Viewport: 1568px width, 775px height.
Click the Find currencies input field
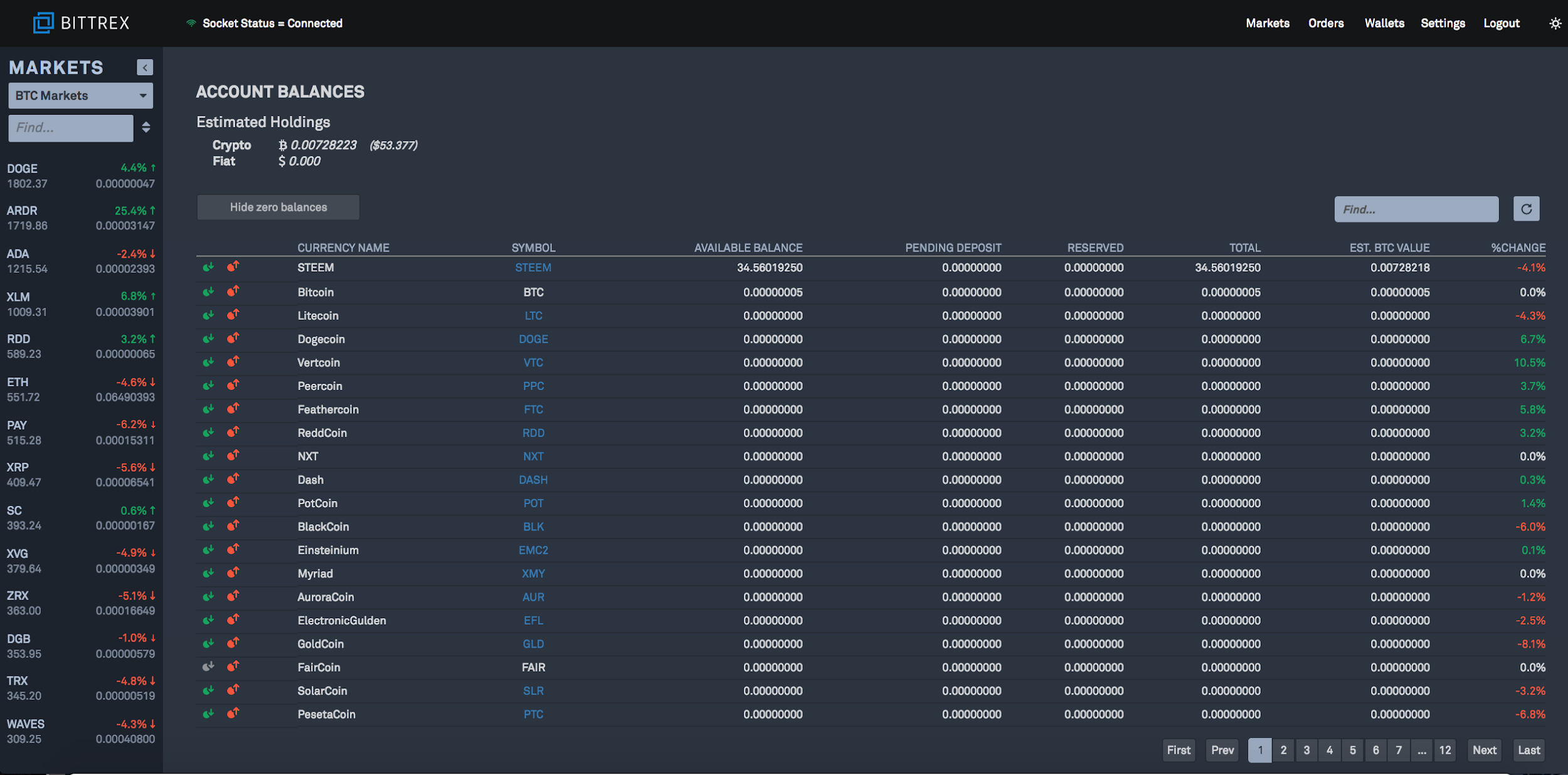tap(1415, 209)
